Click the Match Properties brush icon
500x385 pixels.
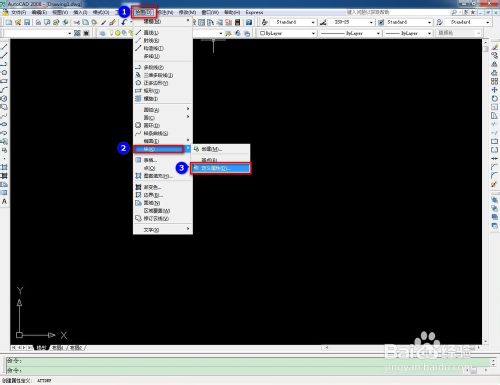pos(113,22)
